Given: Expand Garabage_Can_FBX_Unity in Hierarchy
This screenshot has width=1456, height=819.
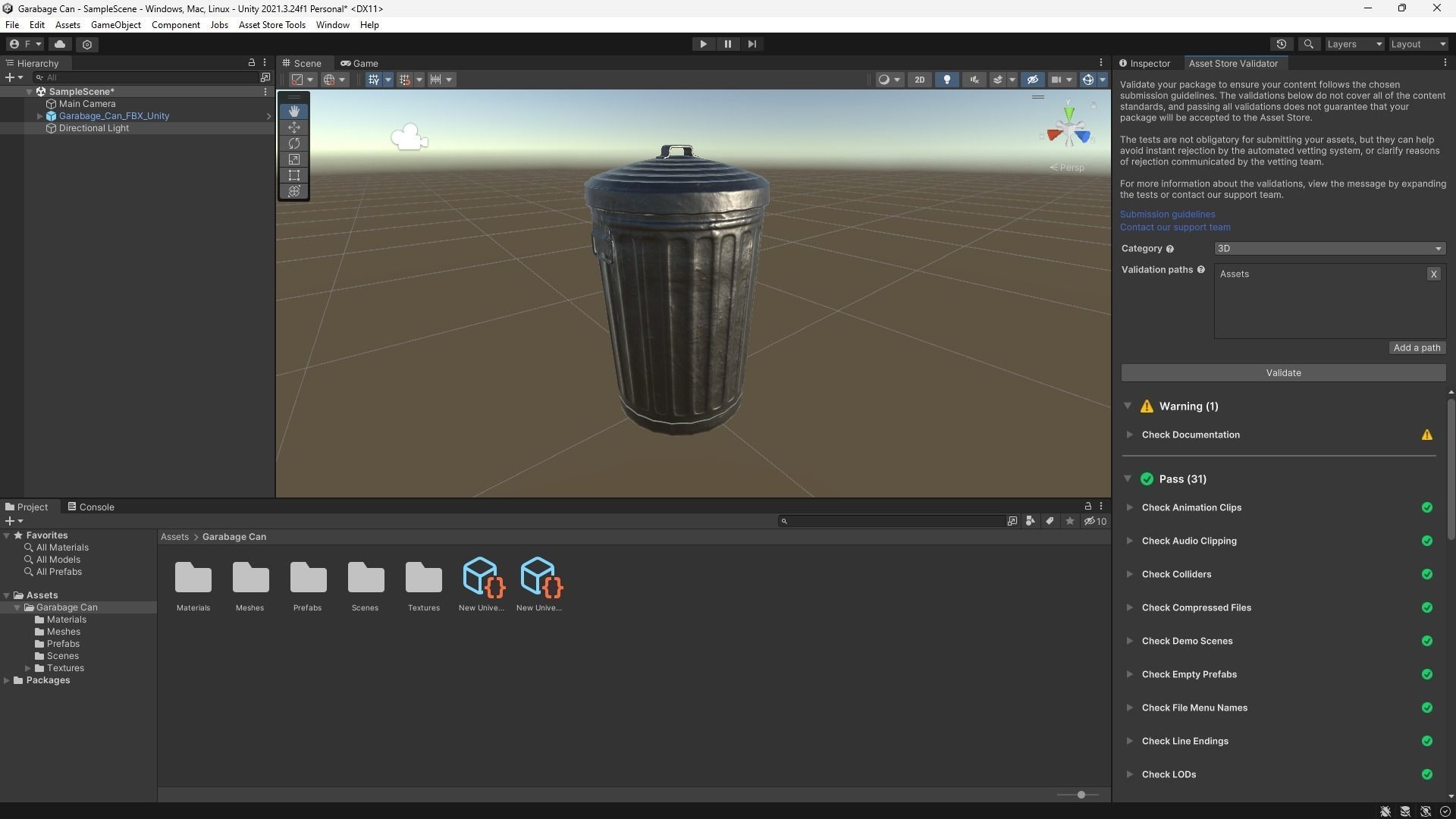Looking at the screenshot, I should click(39, 116).
